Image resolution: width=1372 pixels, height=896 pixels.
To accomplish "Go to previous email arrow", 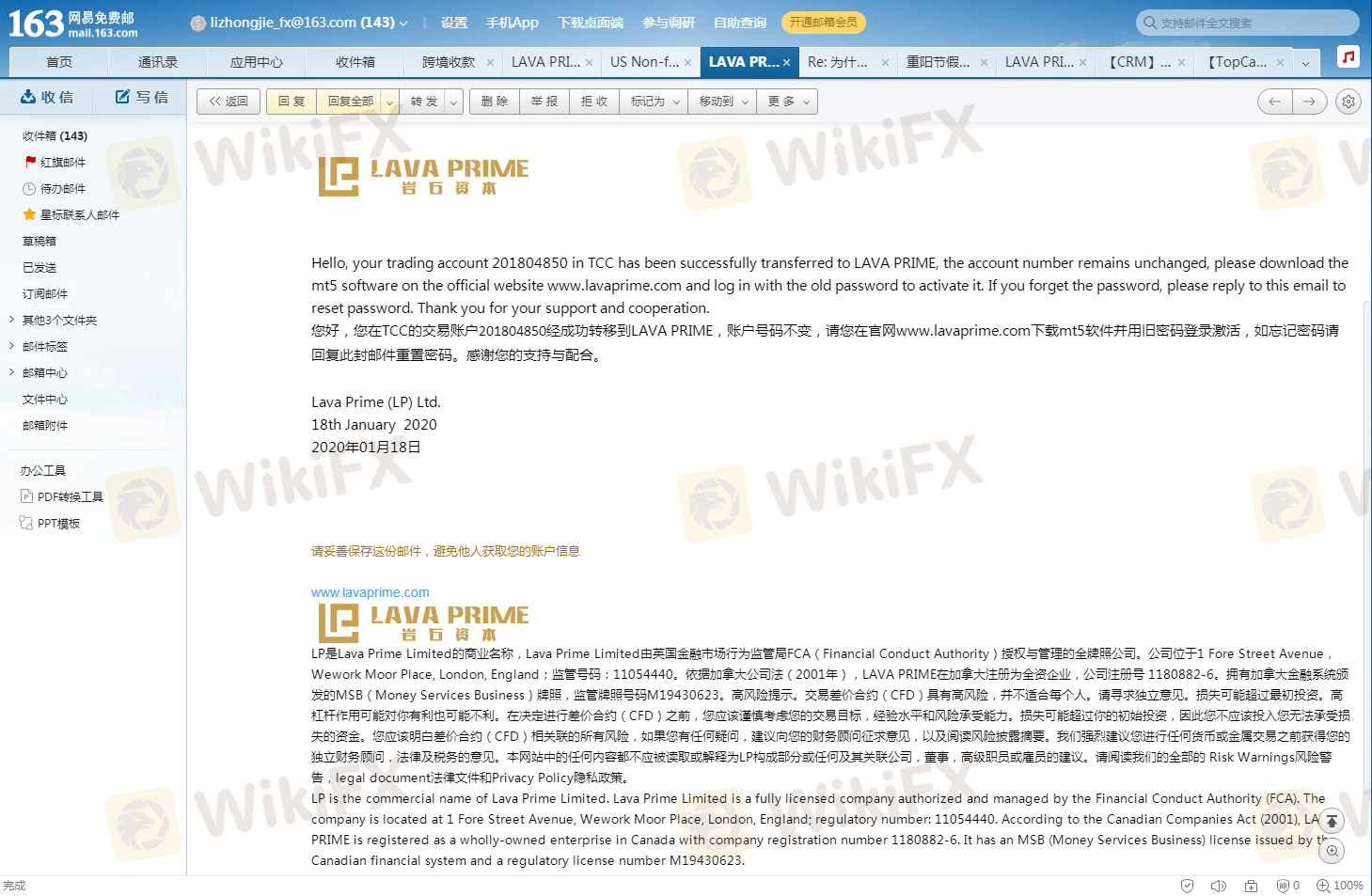I will coord(1275,102).
